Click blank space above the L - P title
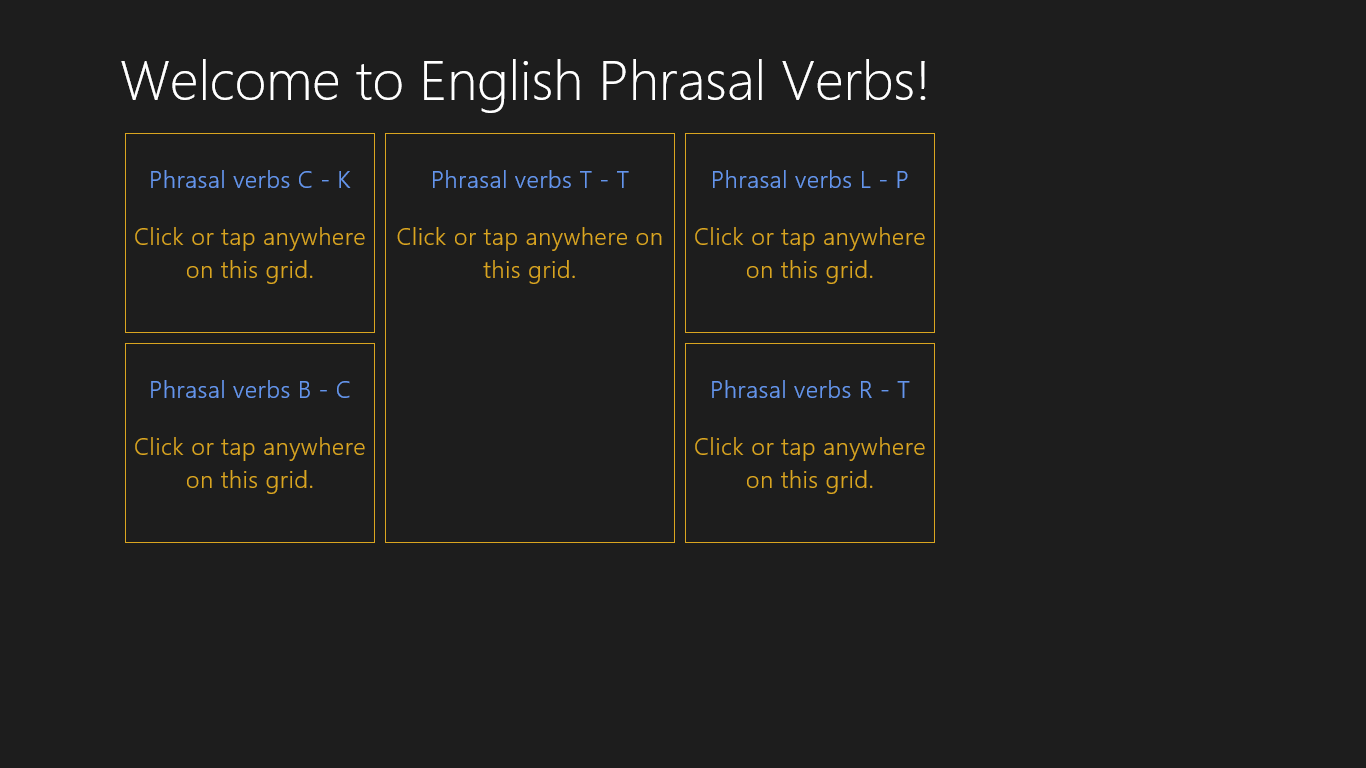The image size is (1366, 768). (810, 148)
